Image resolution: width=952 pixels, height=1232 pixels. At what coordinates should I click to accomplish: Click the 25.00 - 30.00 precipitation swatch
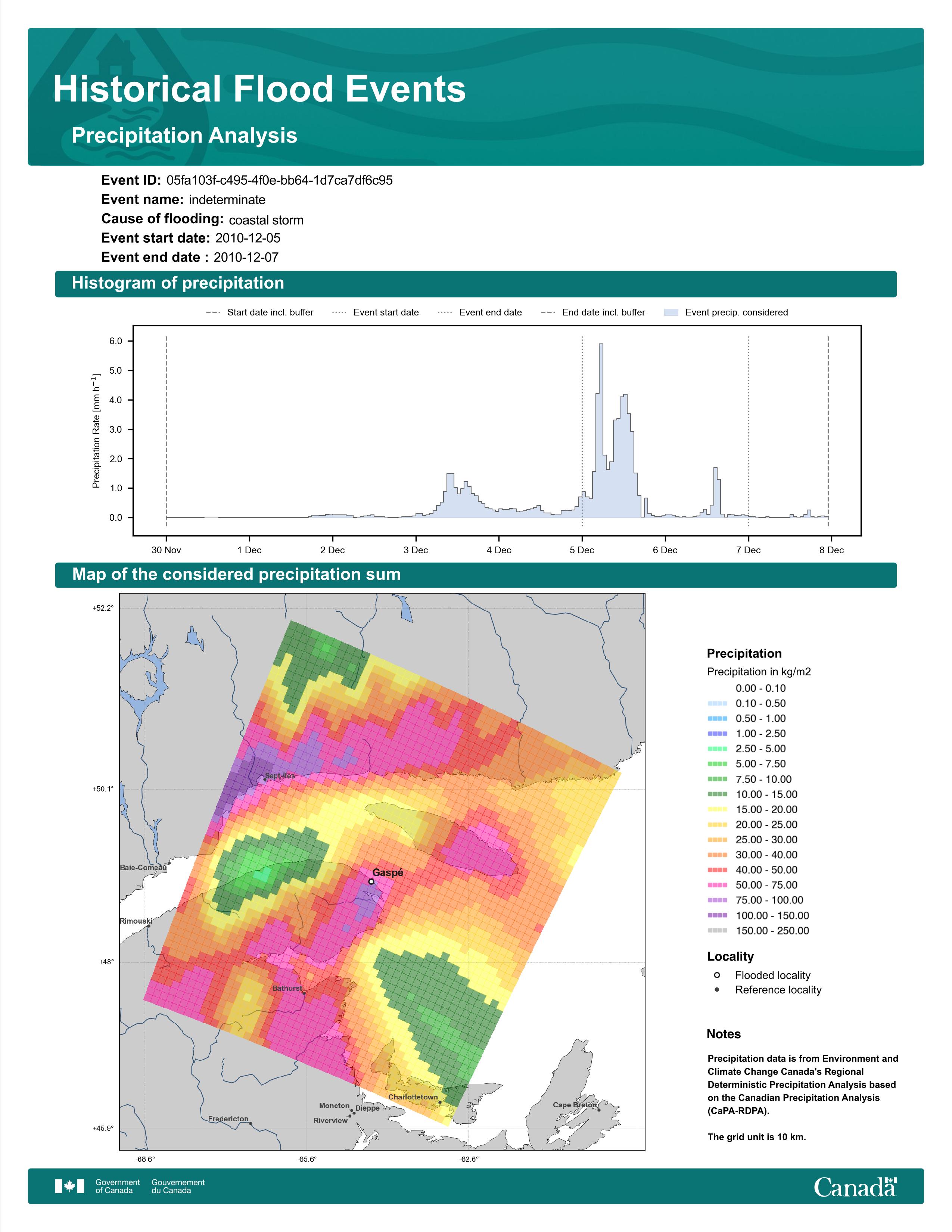(x=717, y=840)
